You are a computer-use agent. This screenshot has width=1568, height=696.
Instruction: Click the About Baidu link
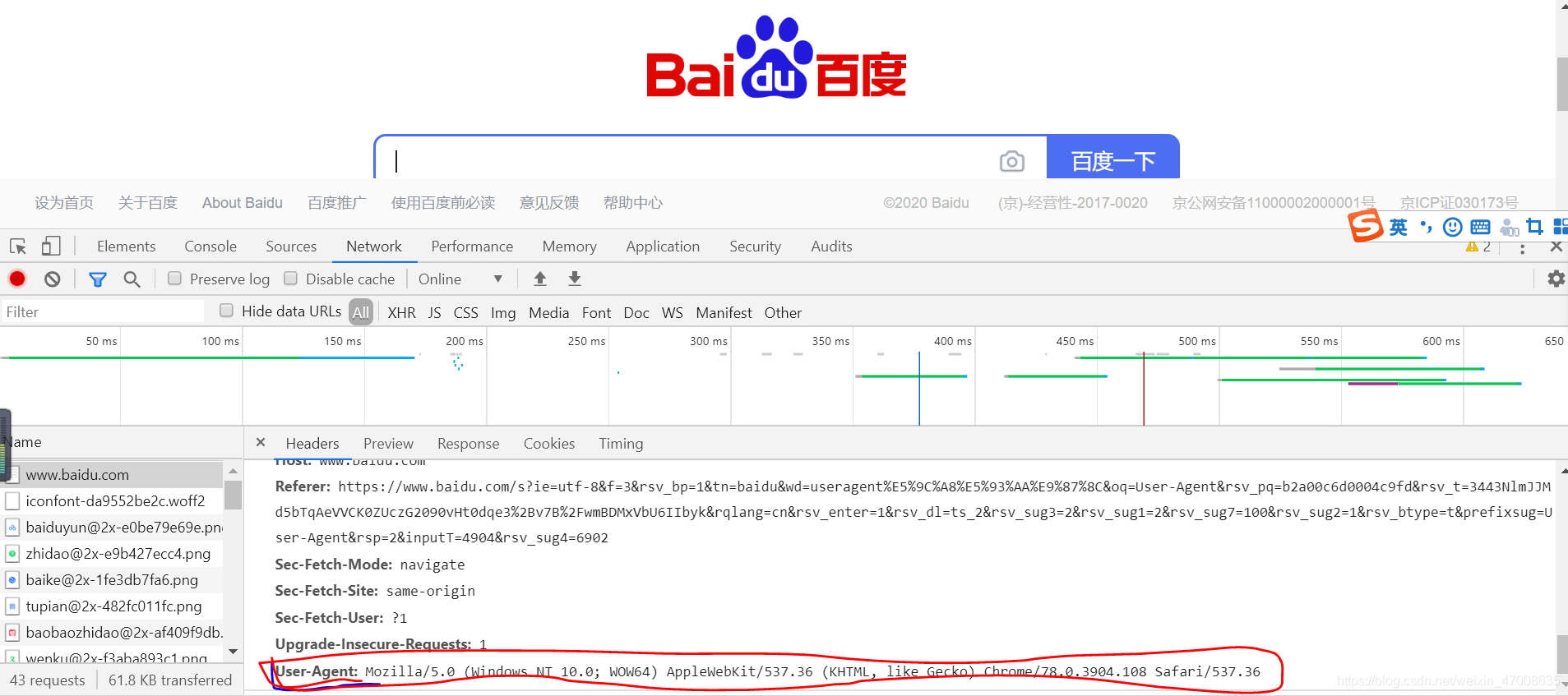[x=242, y=203]
